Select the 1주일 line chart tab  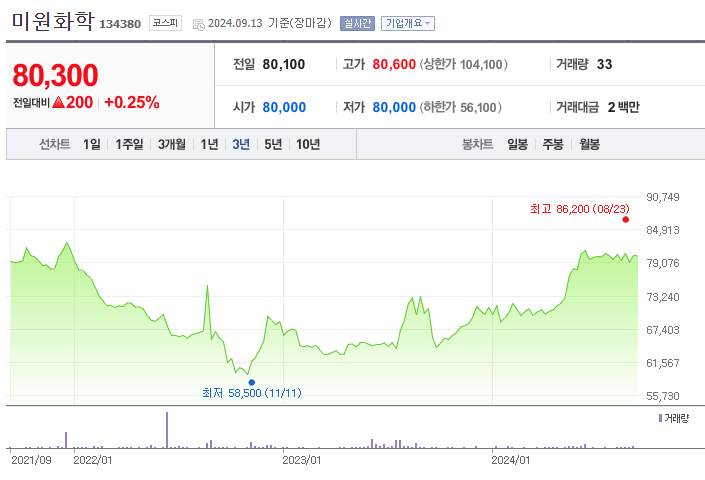(x=129, y=144)
